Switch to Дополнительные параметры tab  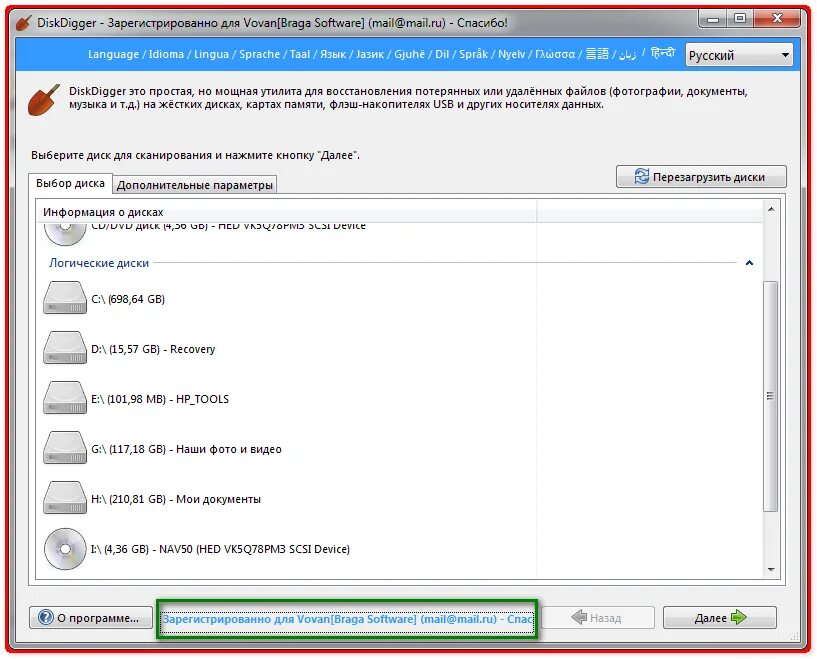[194, 185]
